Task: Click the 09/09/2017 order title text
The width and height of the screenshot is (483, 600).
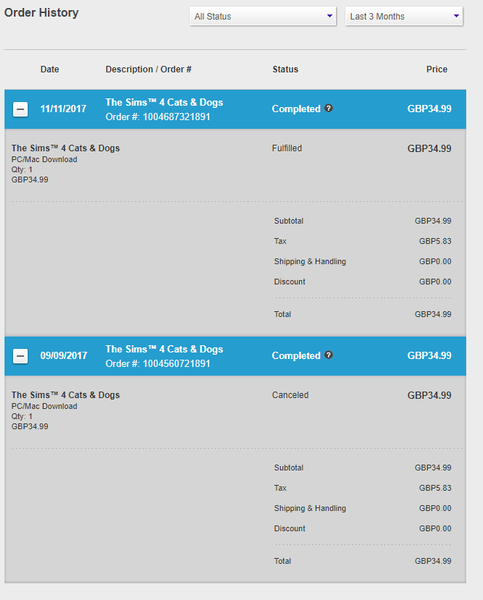Action: point(164,349)
